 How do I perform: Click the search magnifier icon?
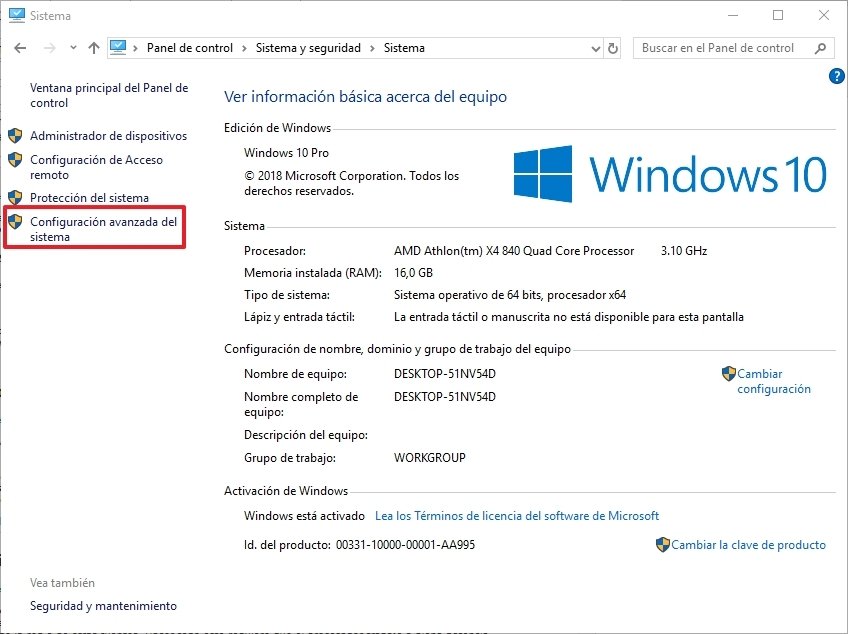(x=820, y=48)
